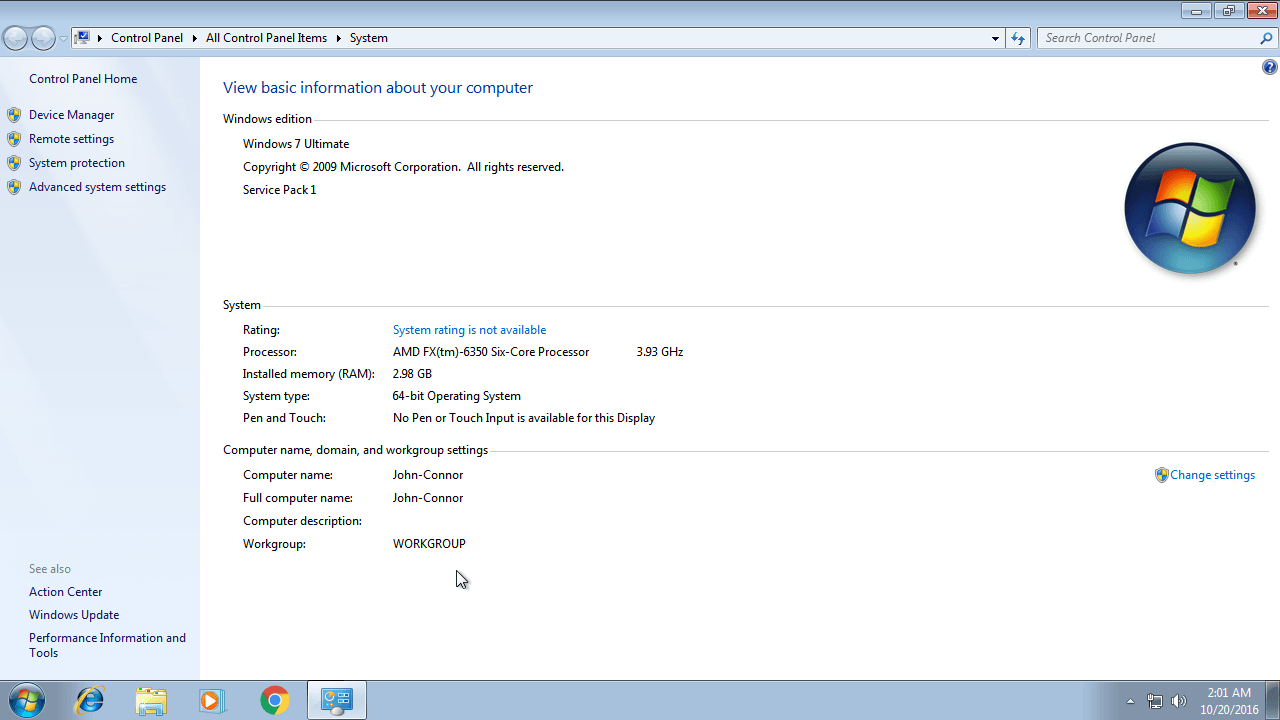
Task: Open Windows Explorer from the taskbar
Action: (151, 700)
